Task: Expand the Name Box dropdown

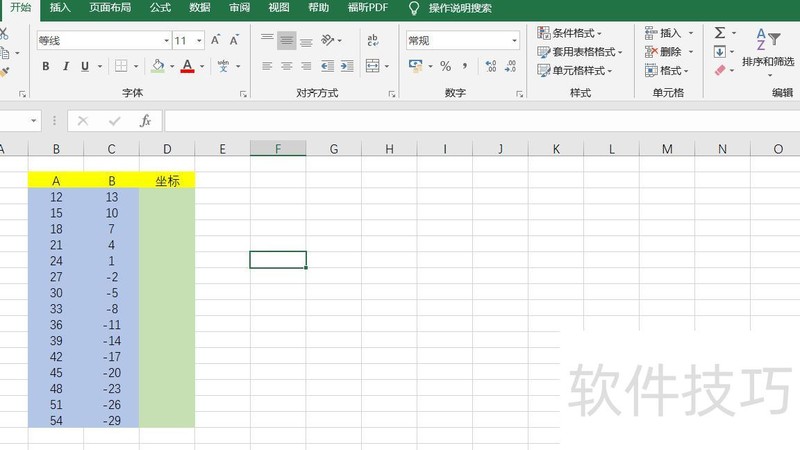Action: 33,121
